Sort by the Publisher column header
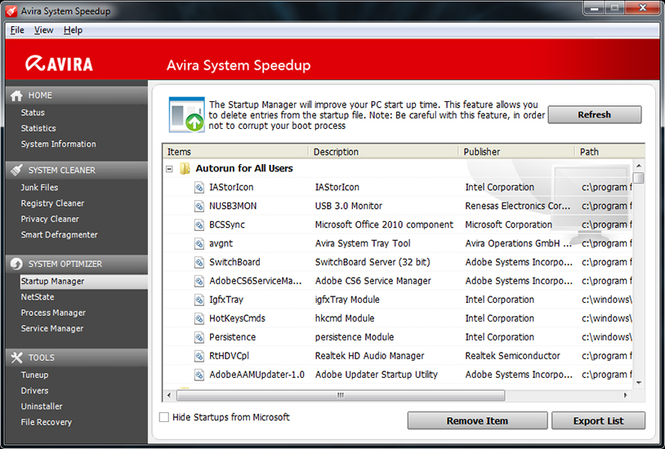 [x=517, y=151]
